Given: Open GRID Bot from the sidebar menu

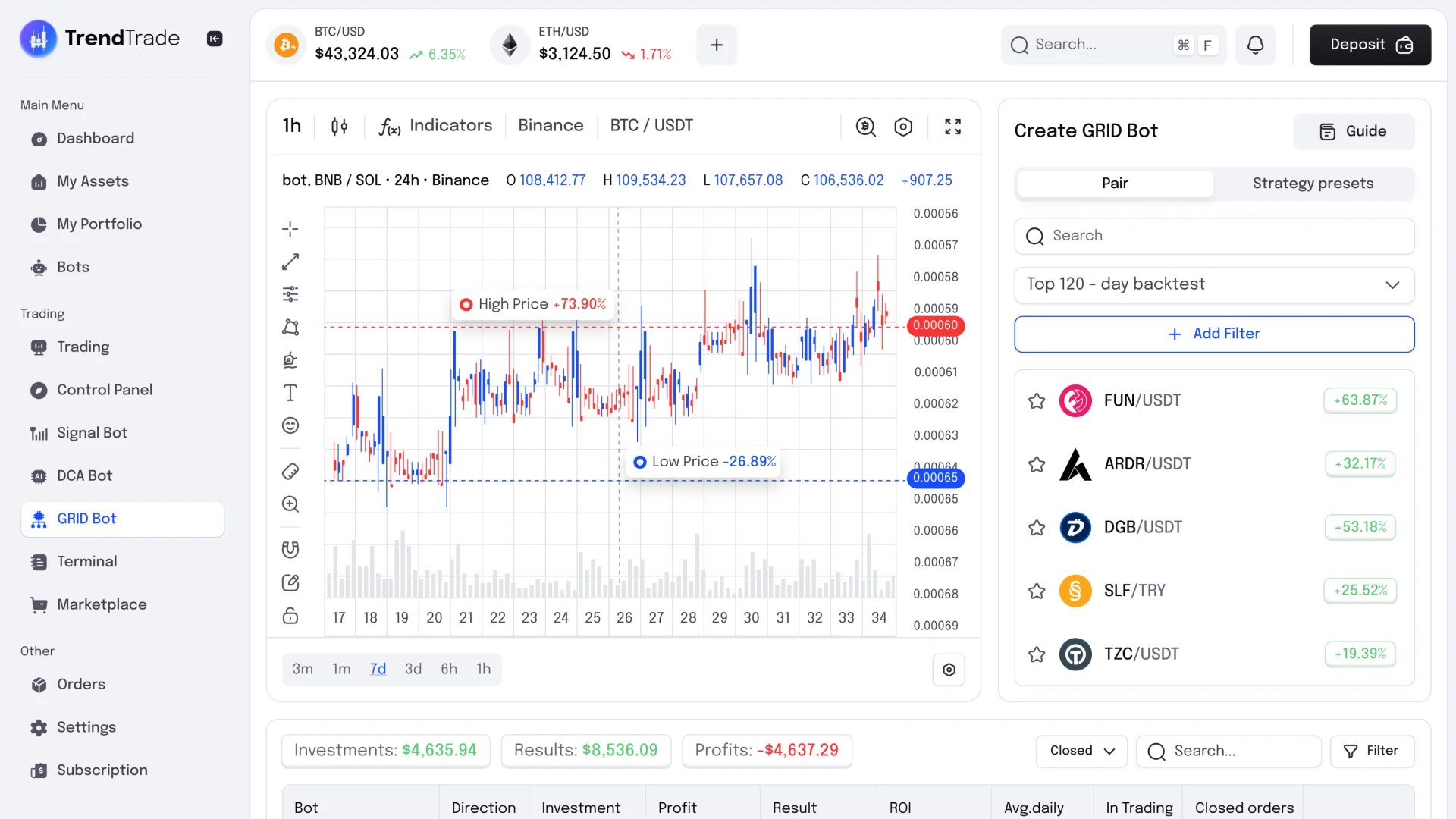Looking at the screenshot, I should 86,519.
